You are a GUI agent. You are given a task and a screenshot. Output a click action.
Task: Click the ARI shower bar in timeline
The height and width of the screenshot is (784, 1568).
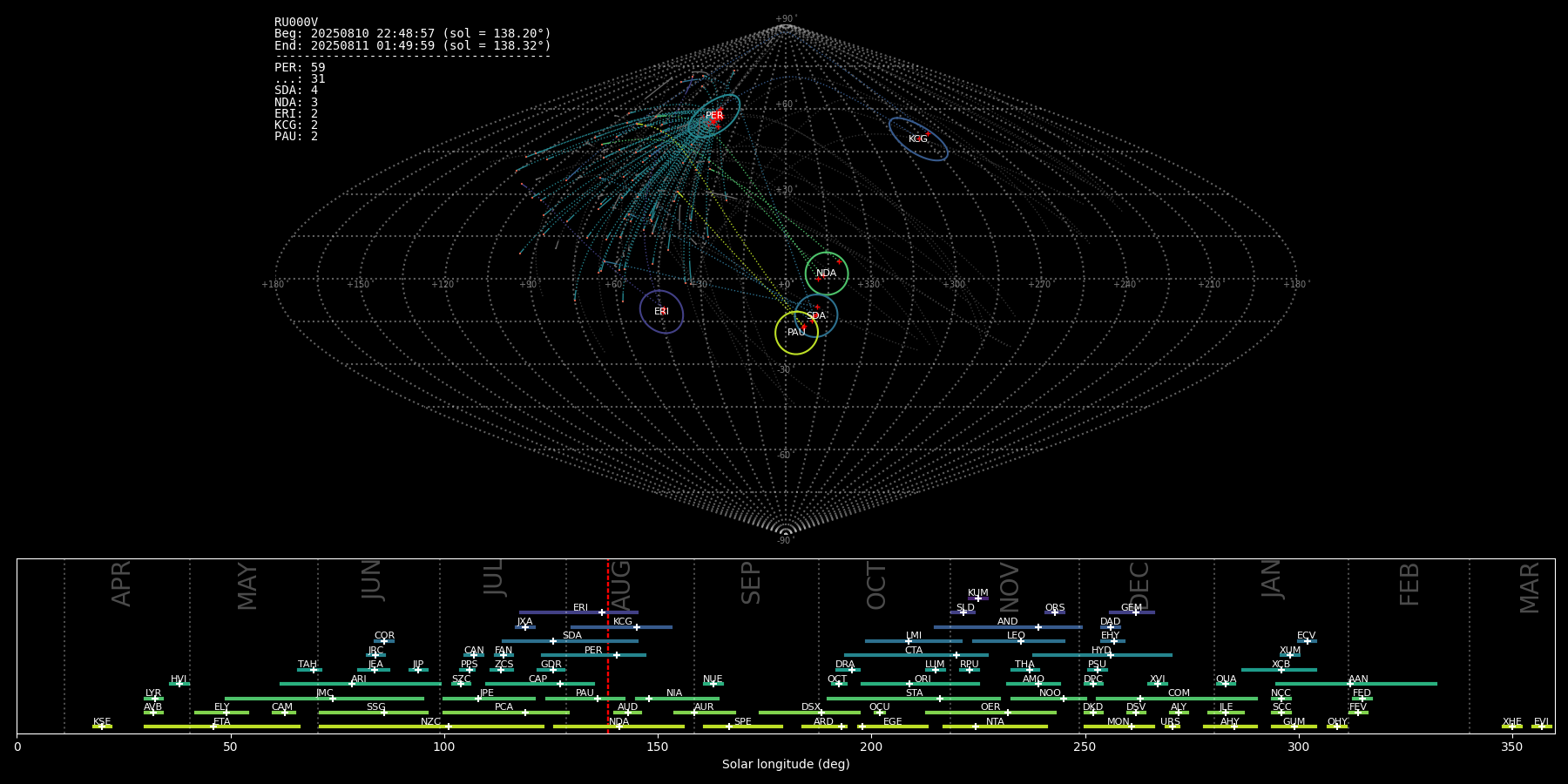(361, 684)
